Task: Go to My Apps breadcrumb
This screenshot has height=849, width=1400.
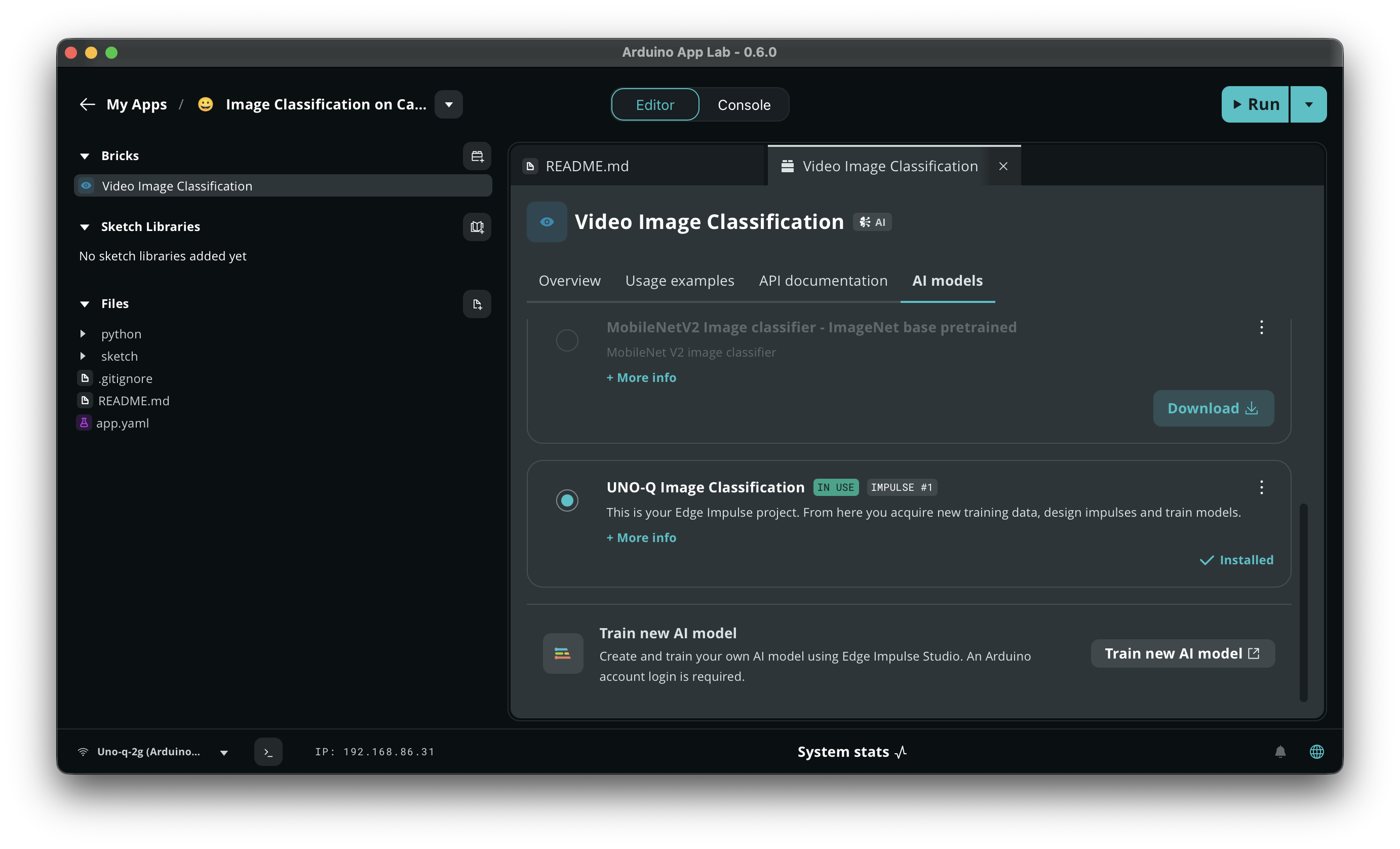Action: [x=136, y=104]
